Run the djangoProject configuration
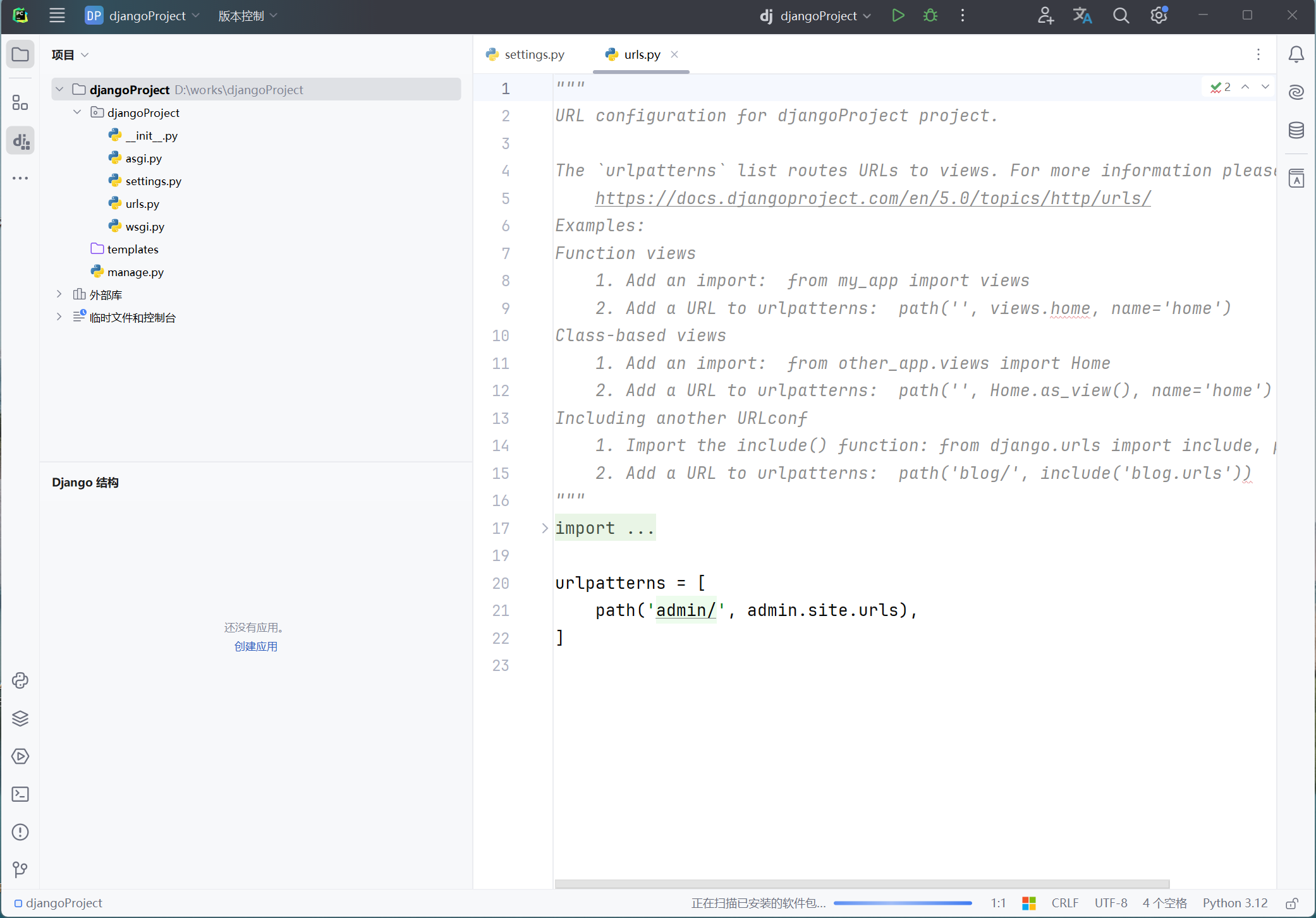The image size is (1316, 918). [x=898, y=16]
